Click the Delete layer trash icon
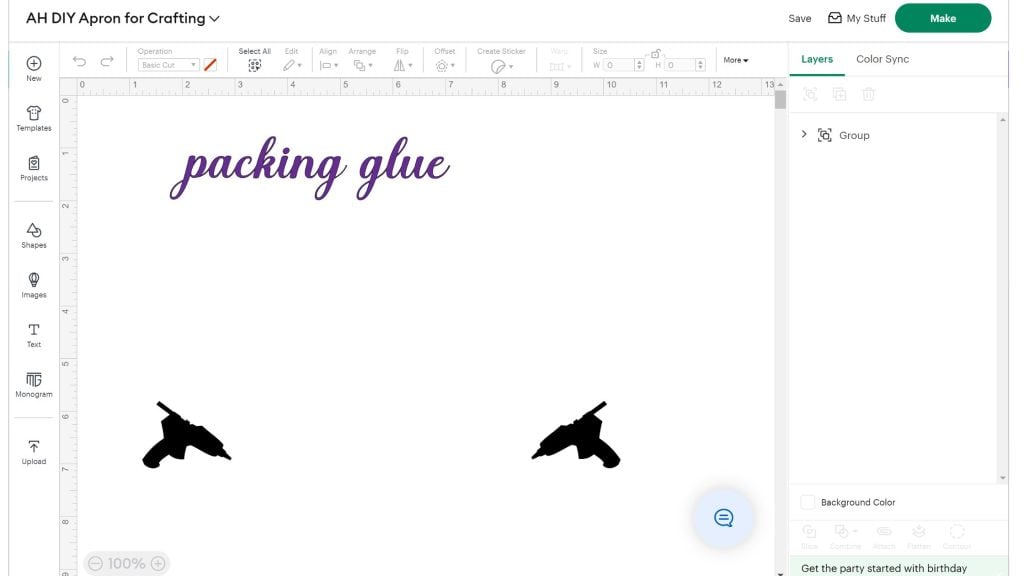The height and width of the screenshot is (576, 1024). (869, 94)
